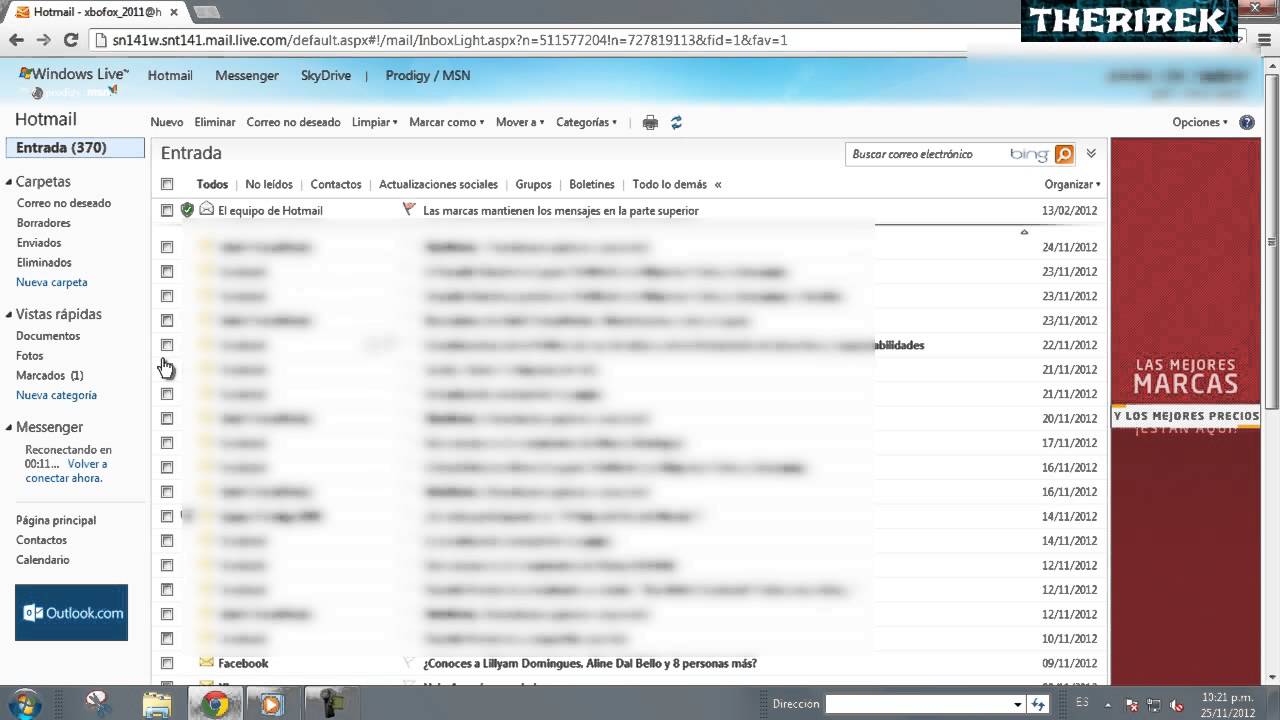Click the Buscar correo electrónico search field
This screenshot has height=720, width=1280.
925,154
